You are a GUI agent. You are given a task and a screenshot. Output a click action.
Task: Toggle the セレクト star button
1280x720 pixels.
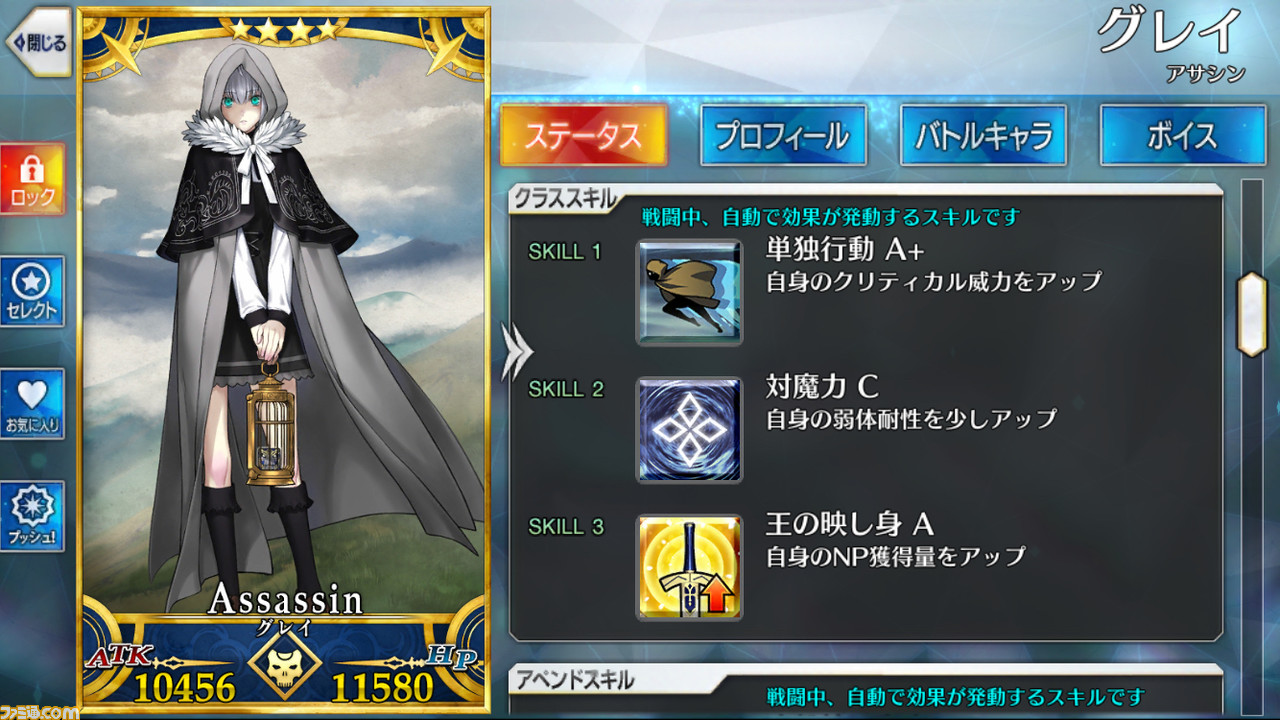[x=33, y=291]
